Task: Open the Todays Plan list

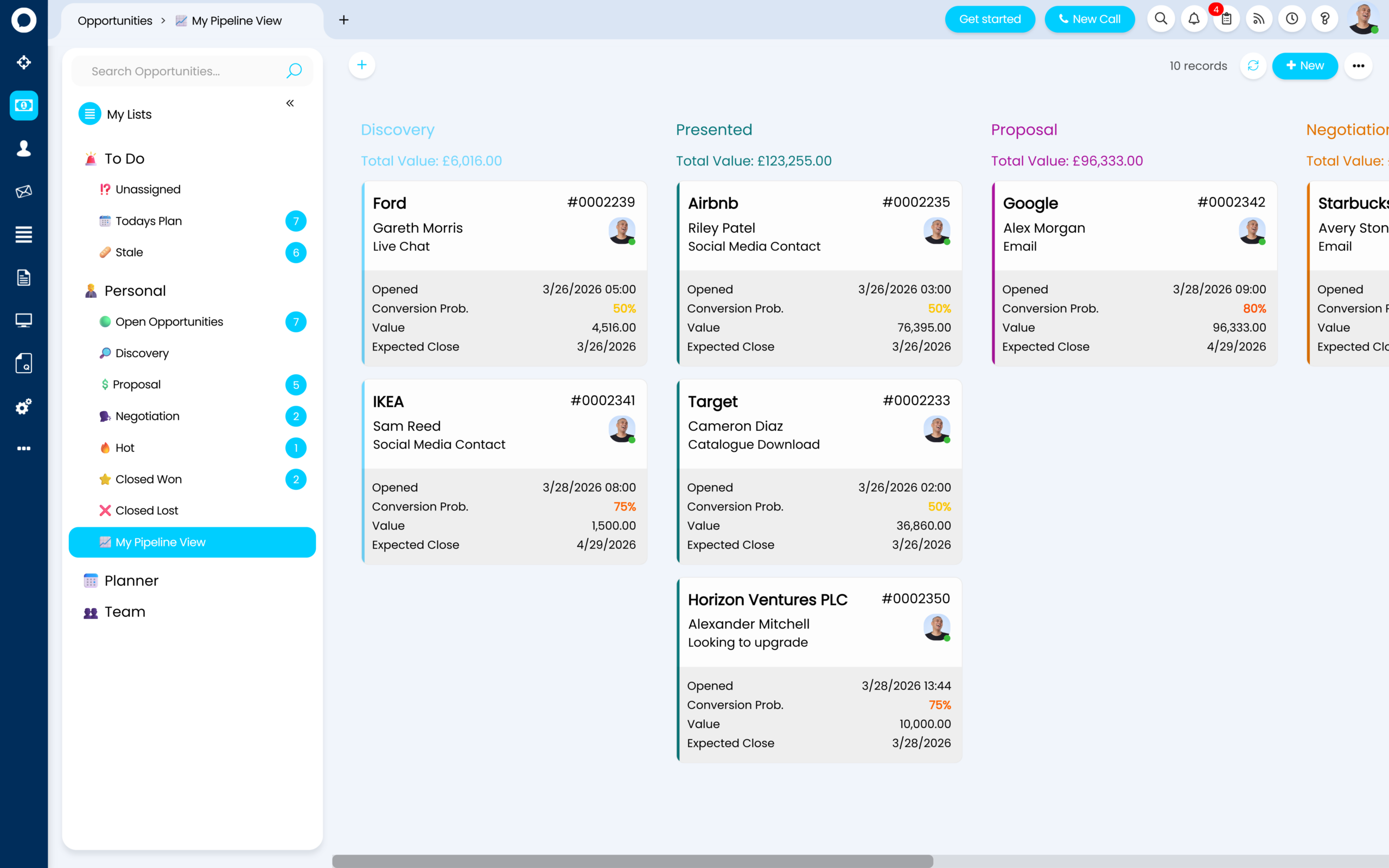Action: (x=148, y=221)
